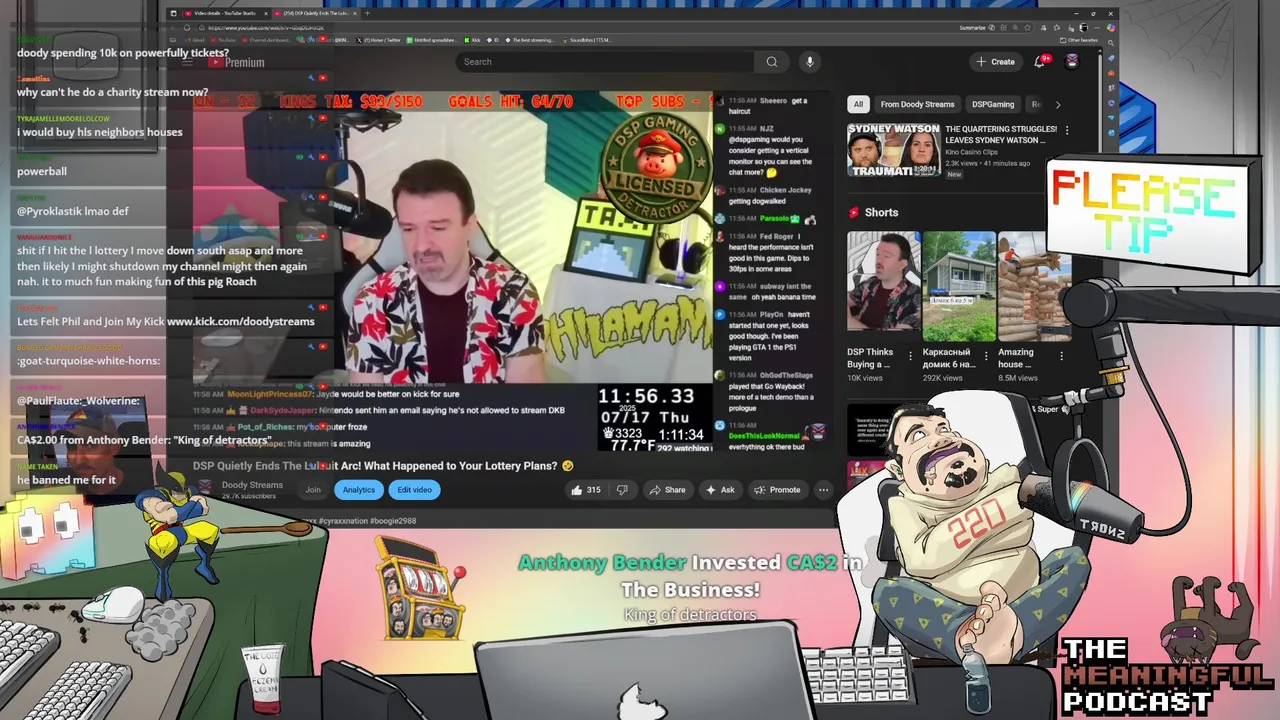Viewport: 1280px width, 720px height.
Task: Open Sydney Watson video thumbnail
Action: pyautogui.click(x=893, y=150)
